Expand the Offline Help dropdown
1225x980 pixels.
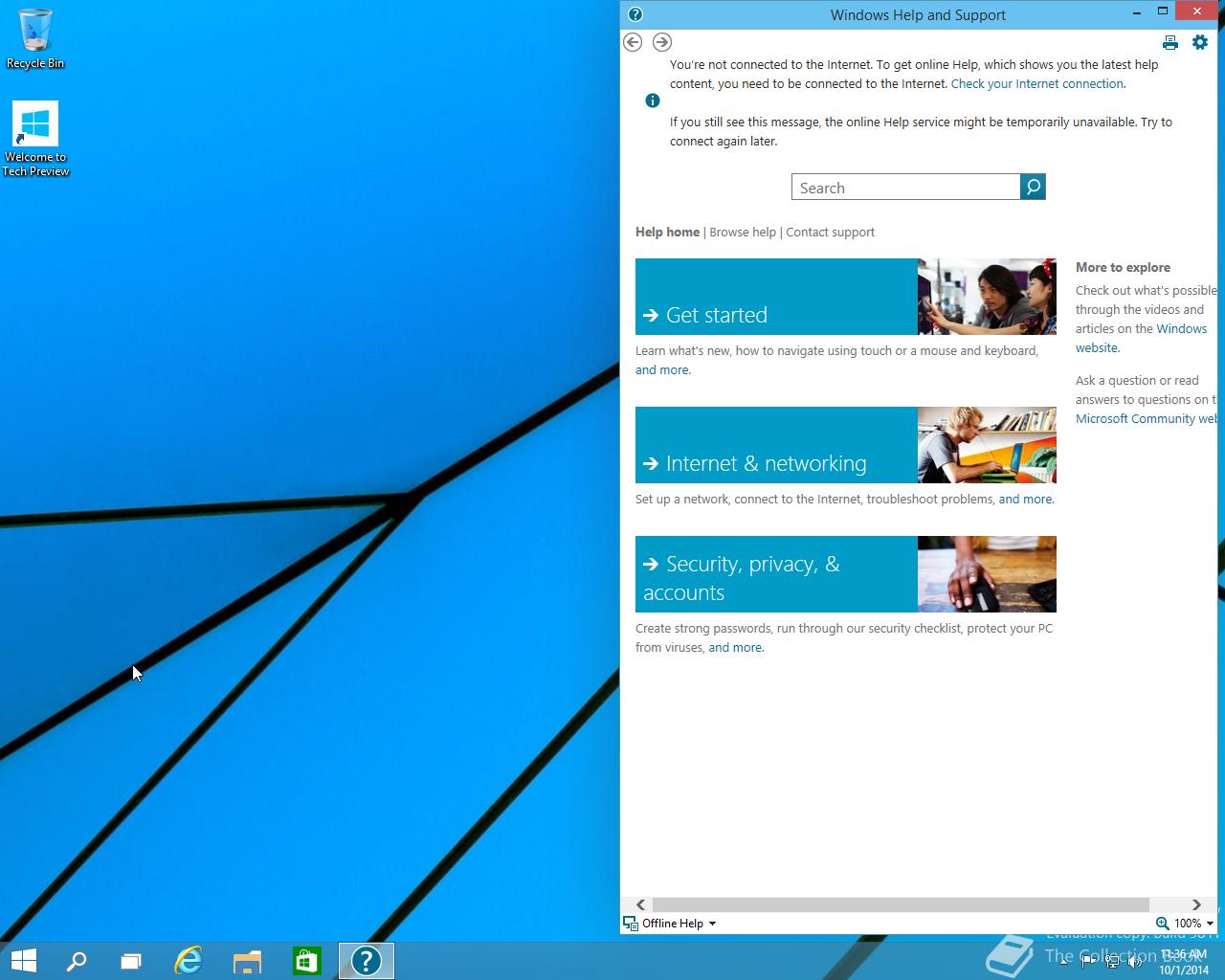point(670,924)
